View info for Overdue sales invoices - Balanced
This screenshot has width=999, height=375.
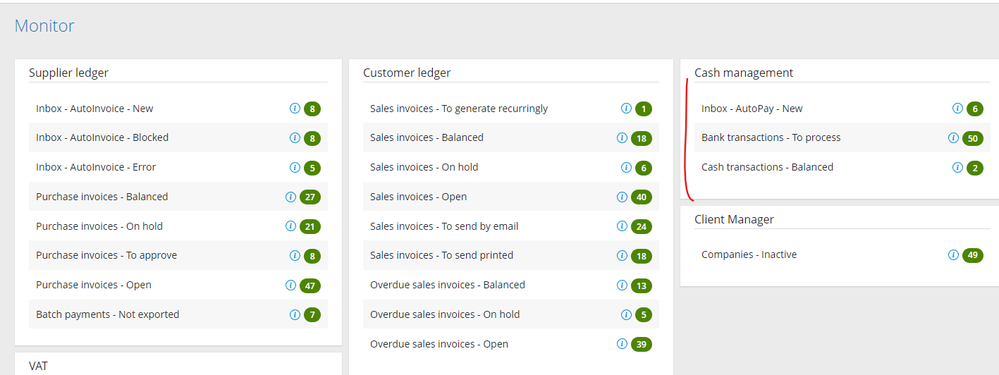pyautogui.click(x=622, y=285)
